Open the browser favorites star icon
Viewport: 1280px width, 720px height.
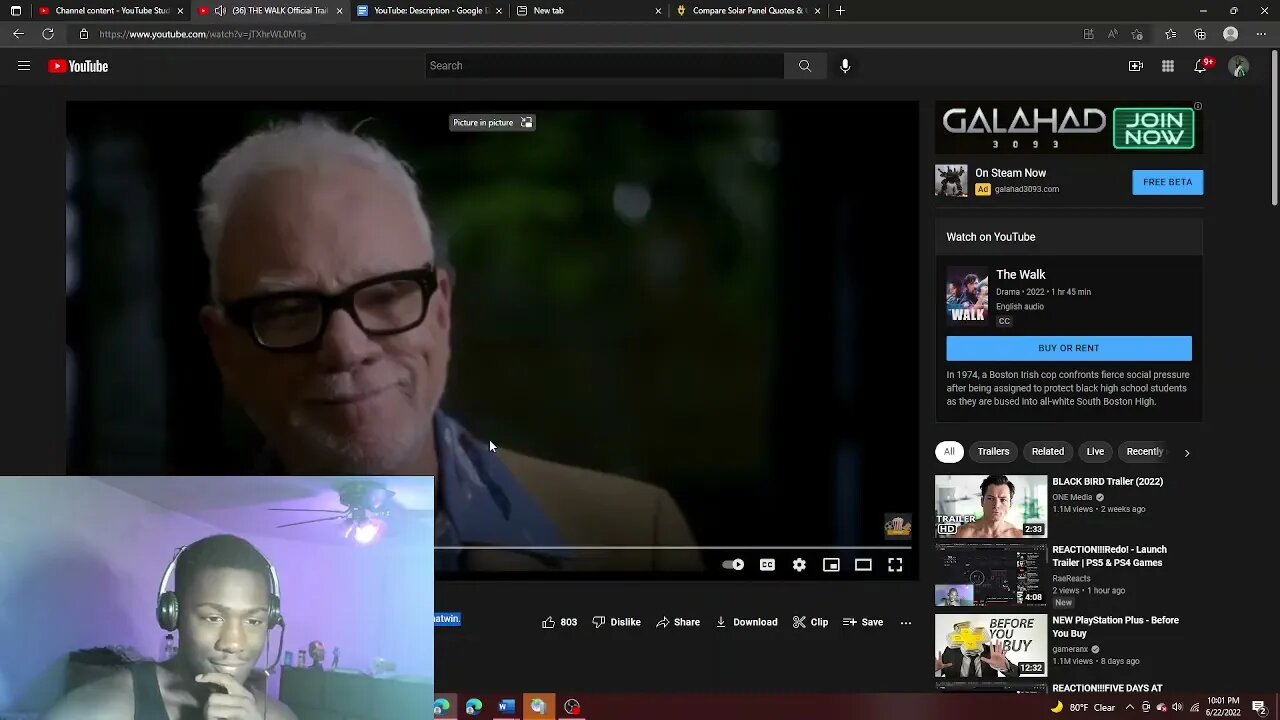coord(1170,34)
